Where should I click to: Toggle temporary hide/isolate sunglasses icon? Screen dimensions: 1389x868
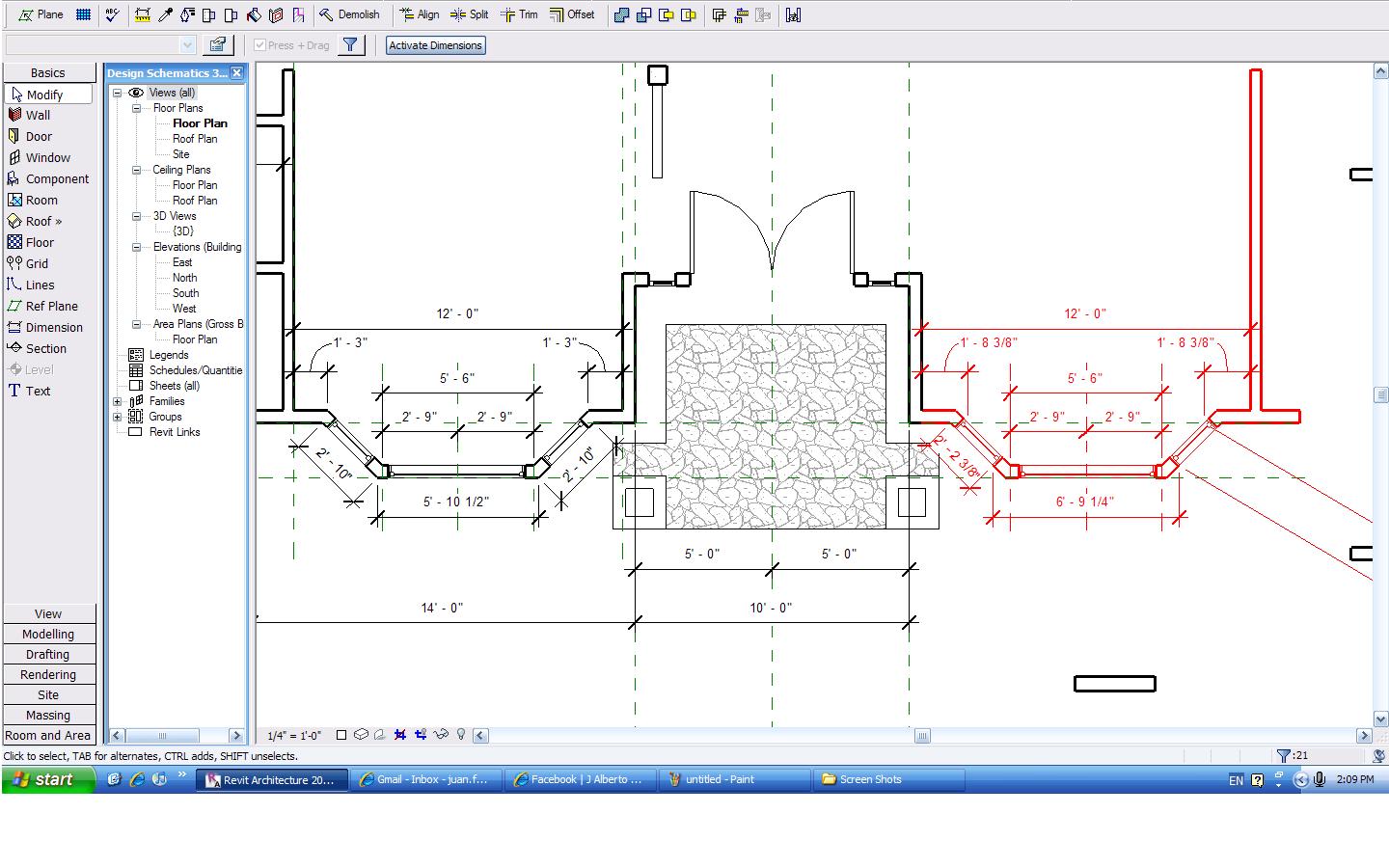point(441,735)
